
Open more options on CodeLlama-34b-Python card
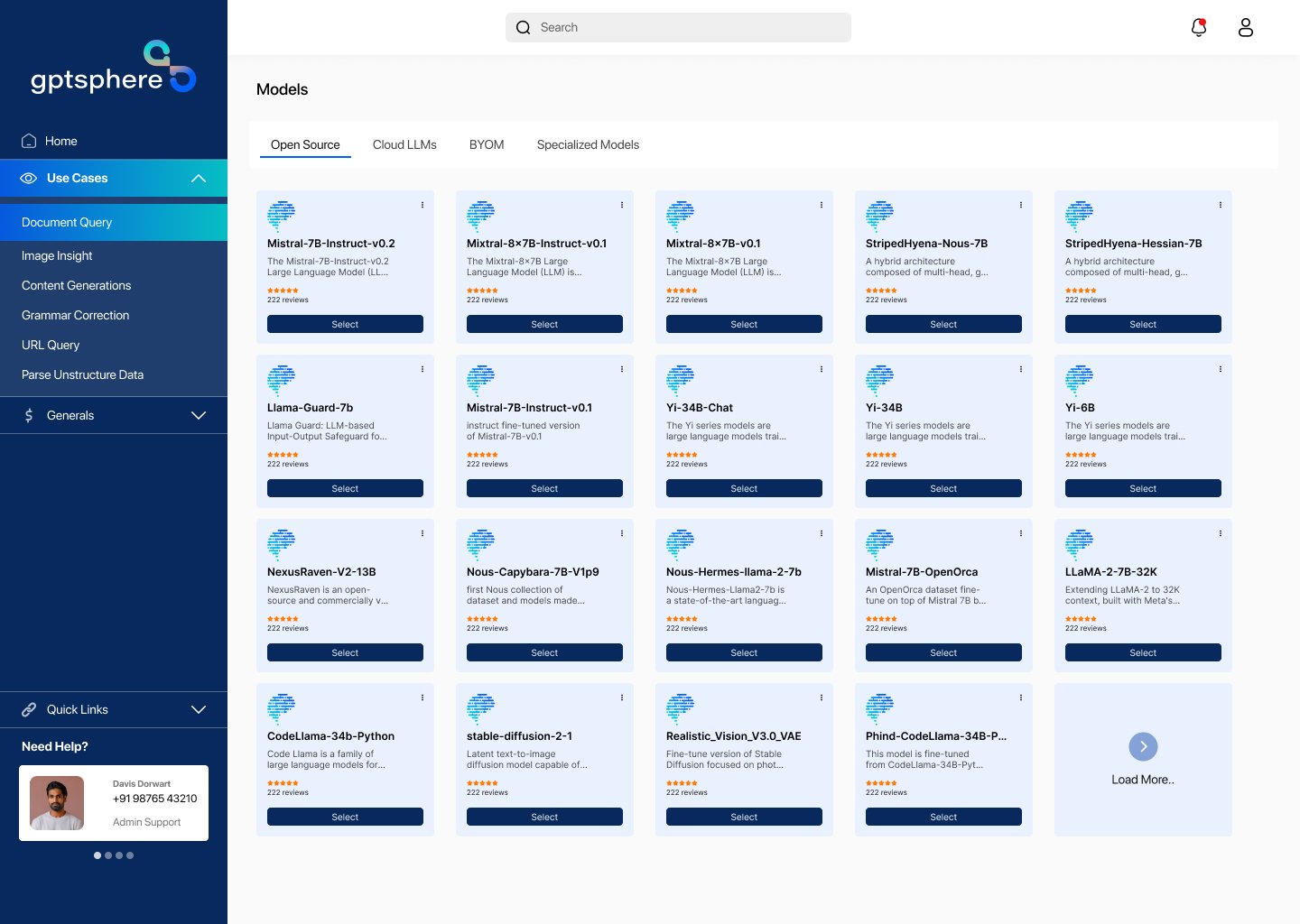coord(422,698)
